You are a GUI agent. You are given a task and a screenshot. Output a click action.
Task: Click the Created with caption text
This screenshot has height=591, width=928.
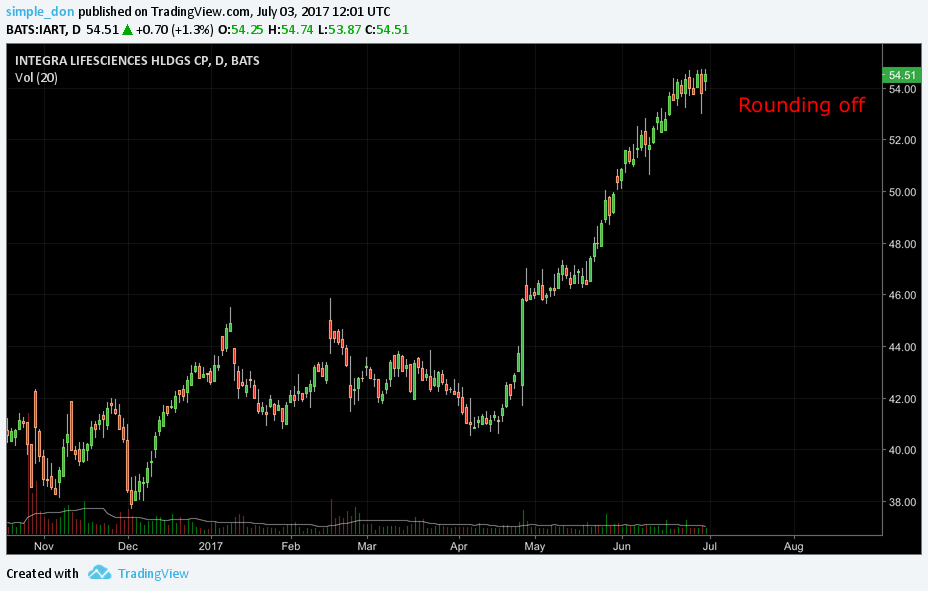(x=42, y=573)
